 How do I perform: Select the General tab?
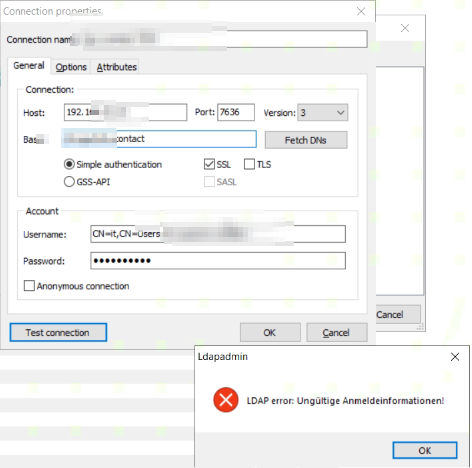[29, 66]
